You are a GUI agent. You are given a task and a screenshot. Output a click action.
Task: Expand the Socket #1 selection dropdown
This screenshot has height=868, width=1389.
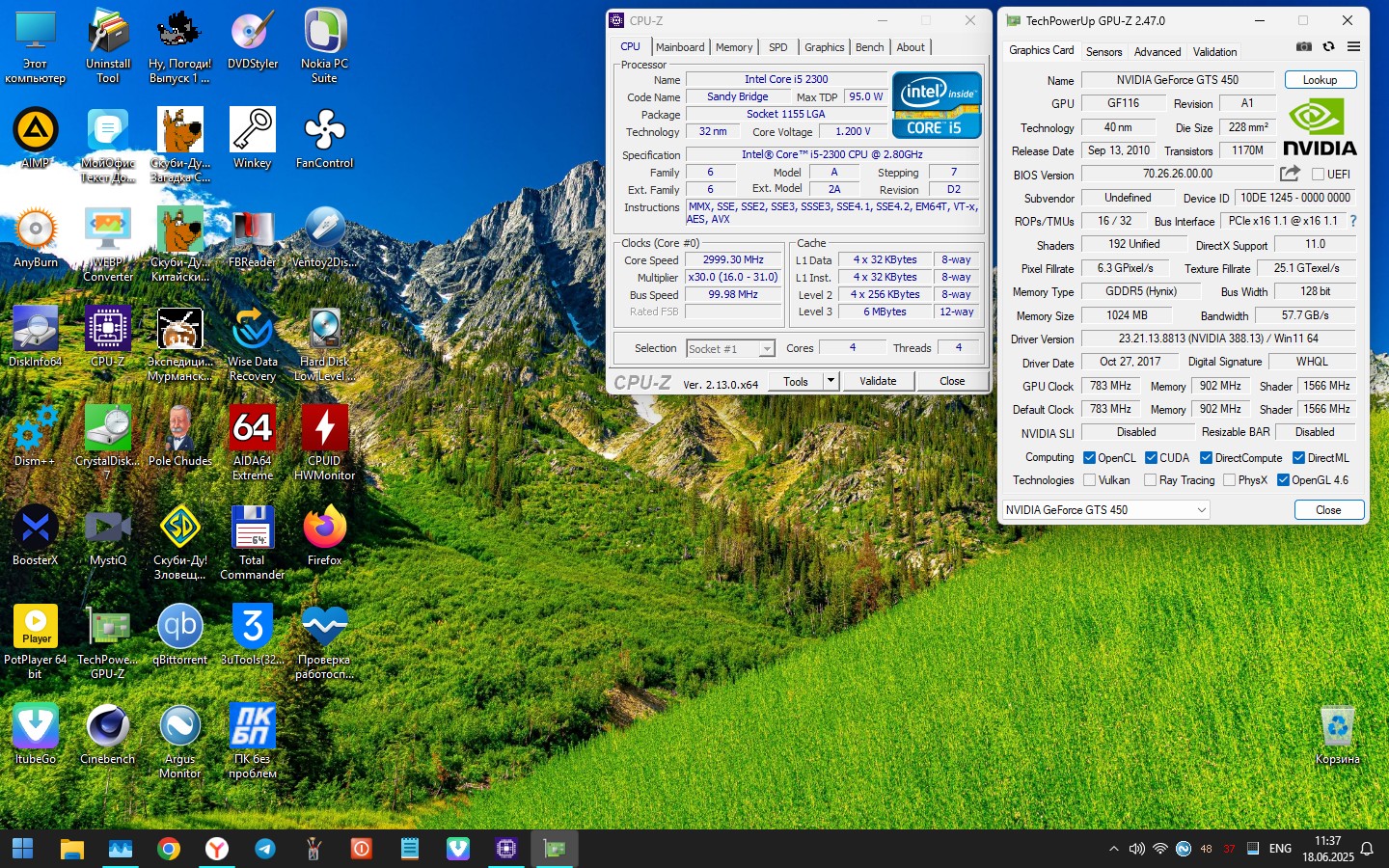[767, 349]
